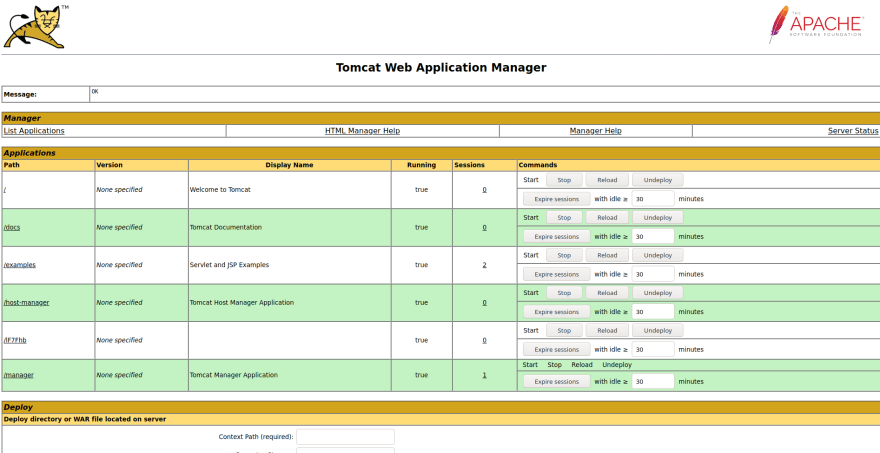
Task: Click the Context Path (required) input
Action: (x=345, y=437)
